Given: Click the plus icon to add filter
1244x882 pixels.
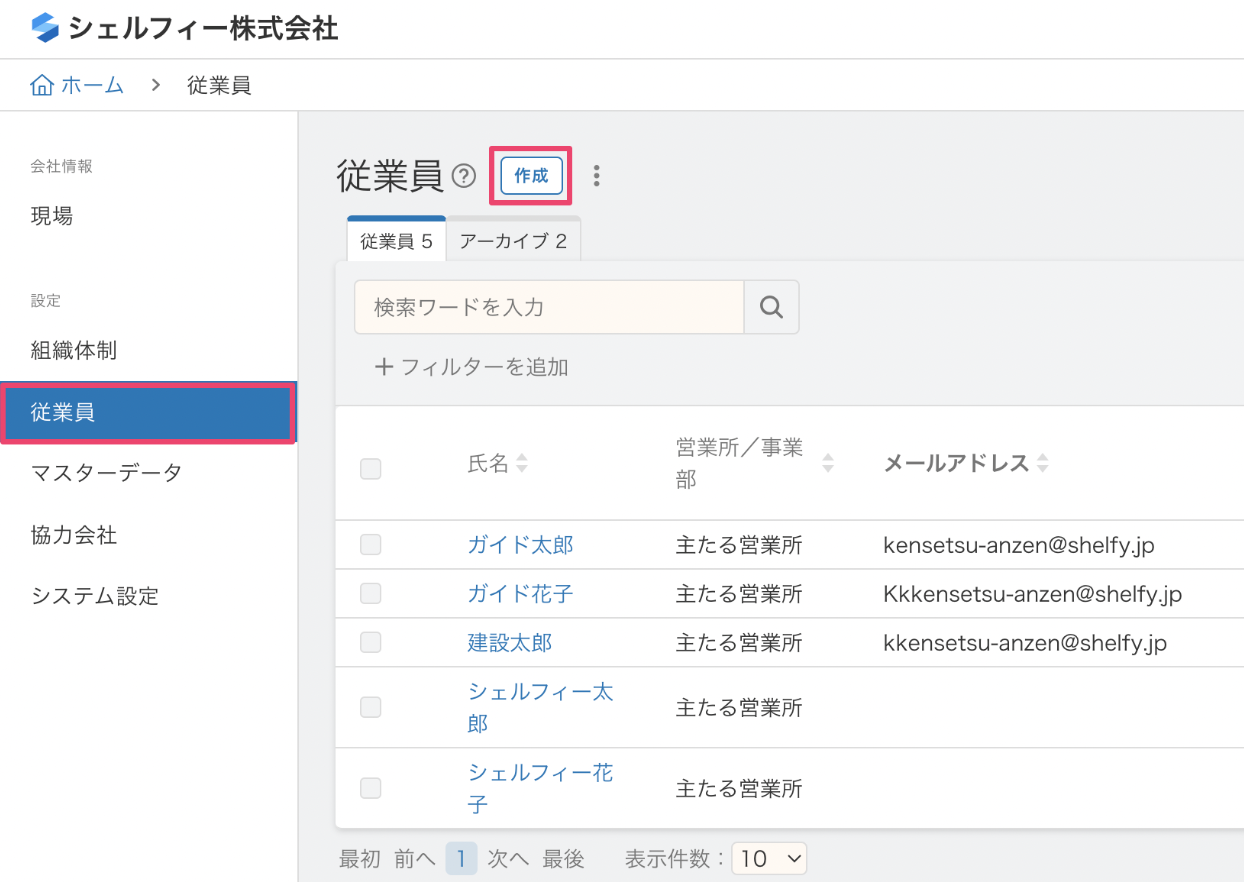Looking at the screenshot, I should click(383, 367).
